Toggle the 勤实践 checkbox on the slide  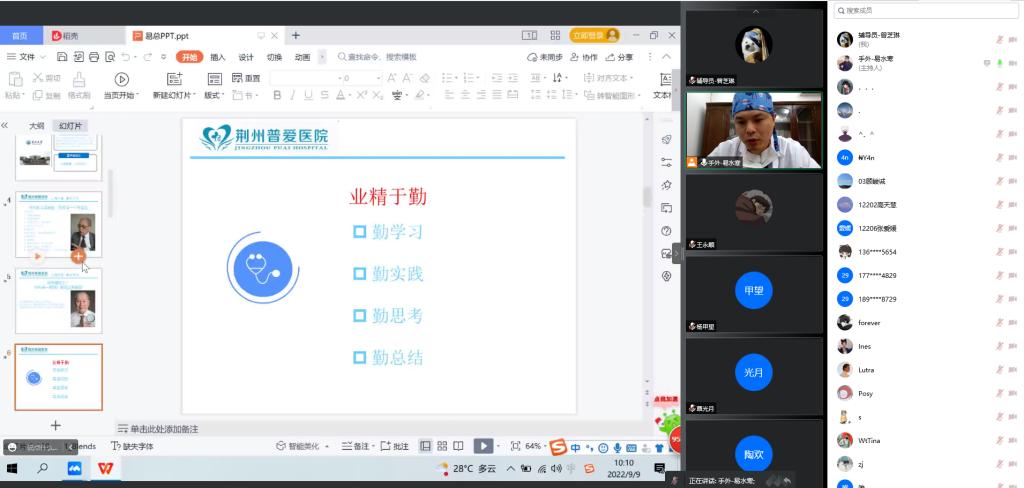[x=359, y=274]
